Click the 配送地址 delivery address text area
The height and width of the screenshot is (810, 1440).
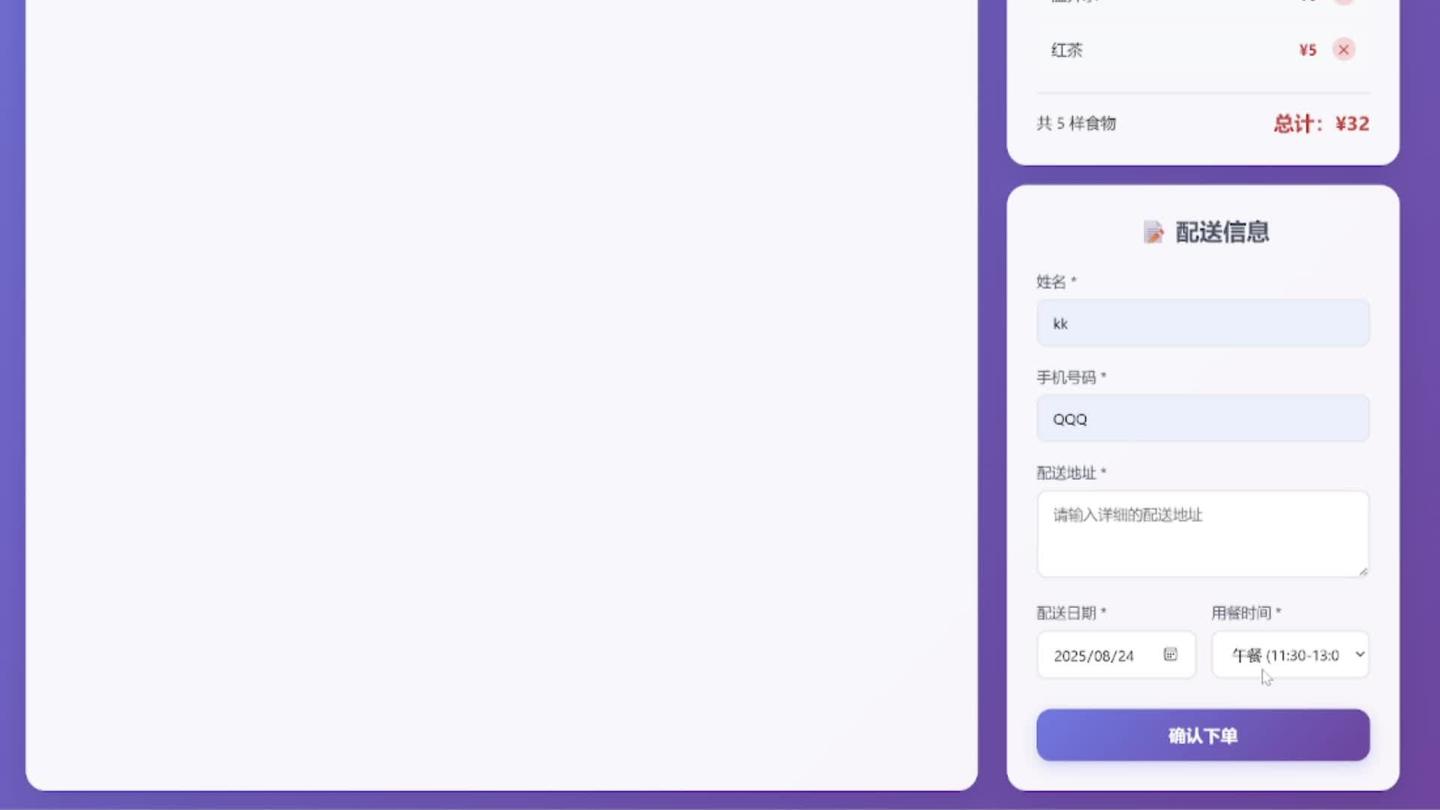click(x=1202, y=533)
